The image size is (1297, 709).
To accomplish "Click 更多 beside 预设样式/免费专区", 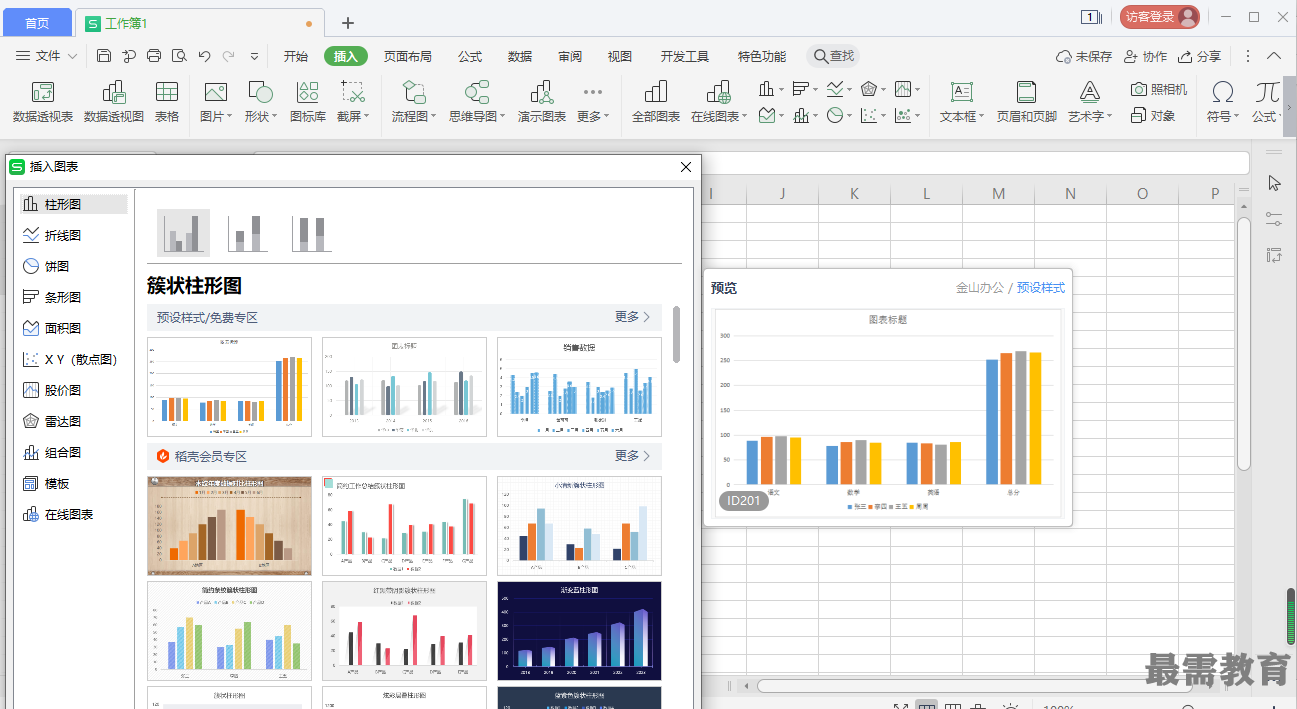I will point(632,317).
